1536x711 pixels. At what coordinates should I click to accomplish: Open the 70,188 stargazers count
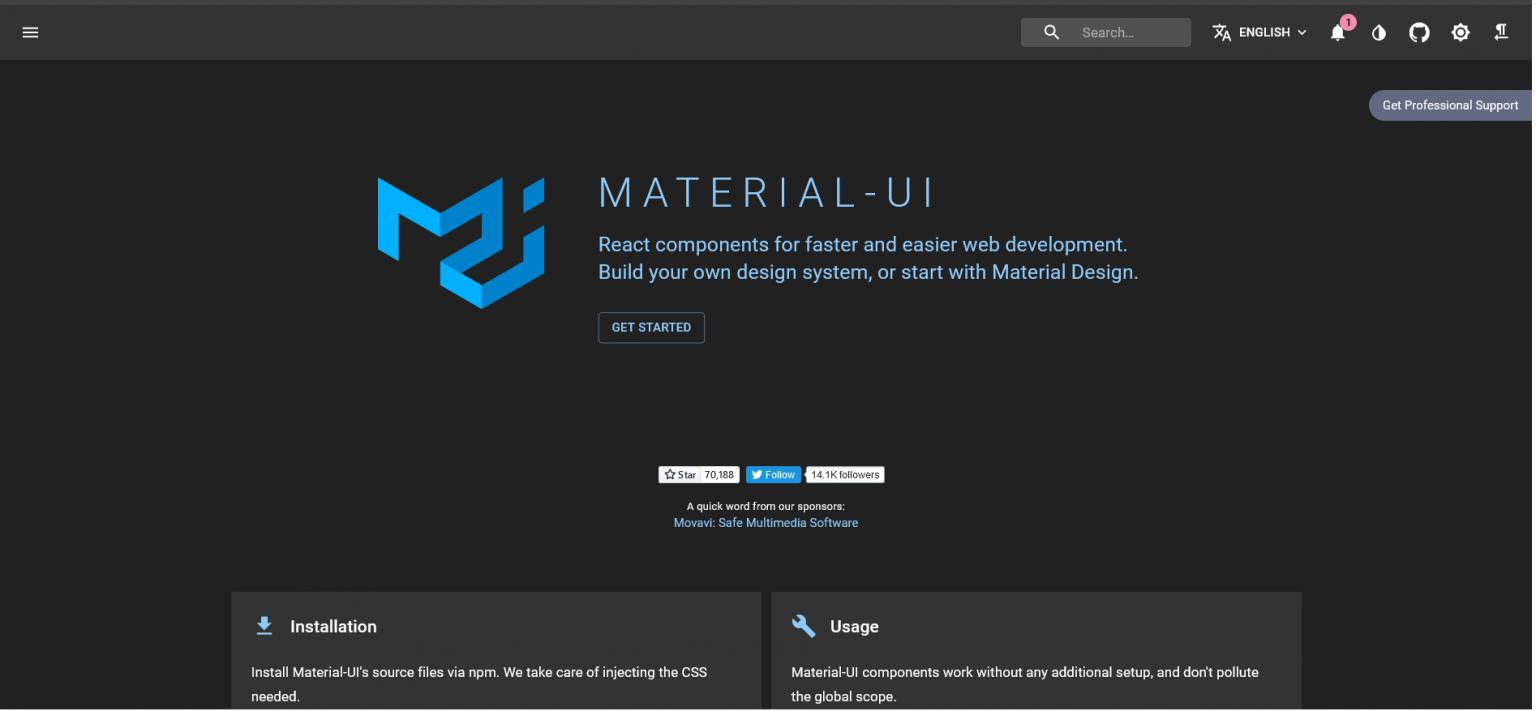click(719, 475)
